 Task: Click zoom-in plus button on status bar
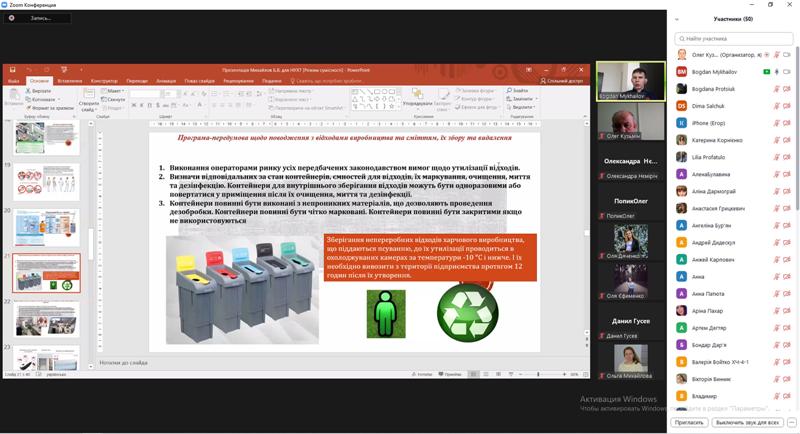[564, 374]
